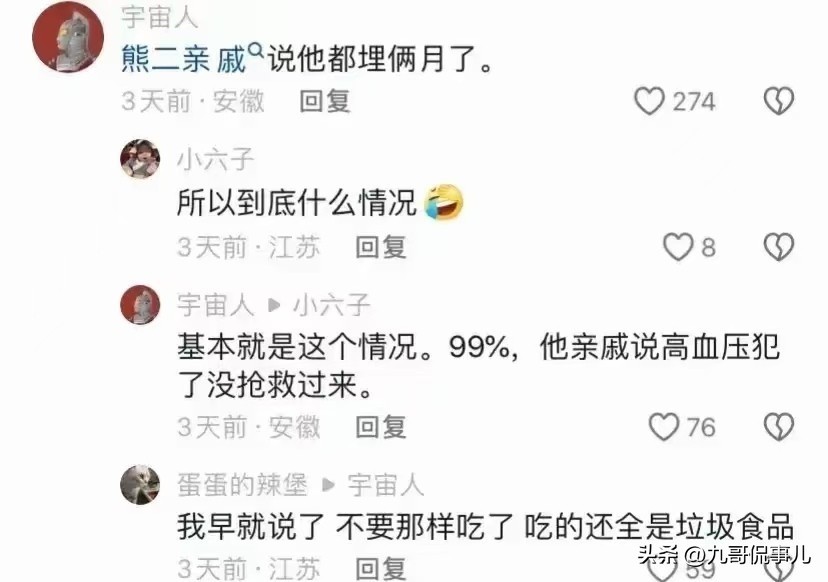Open 小六子's profile avatar

pyautogui.click(x=140, y=158)
